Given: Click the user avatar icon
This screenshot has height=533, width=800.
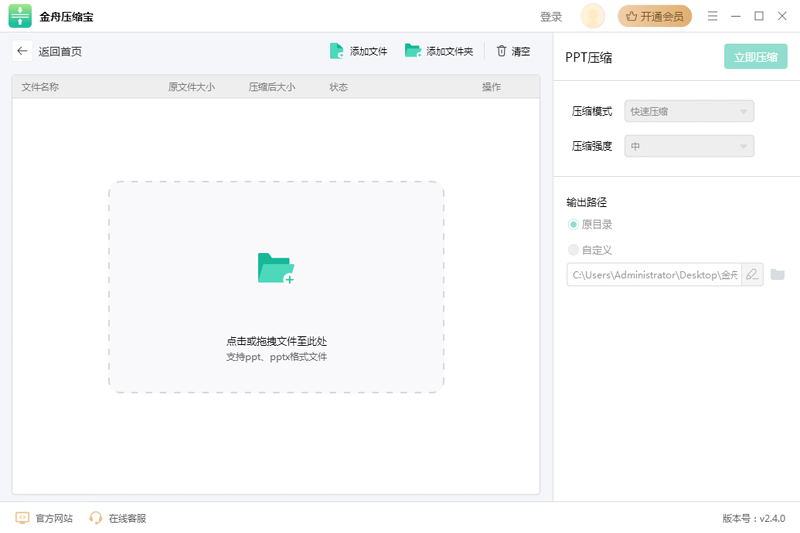Looking at the screenshot, I should tap(593, 16).
